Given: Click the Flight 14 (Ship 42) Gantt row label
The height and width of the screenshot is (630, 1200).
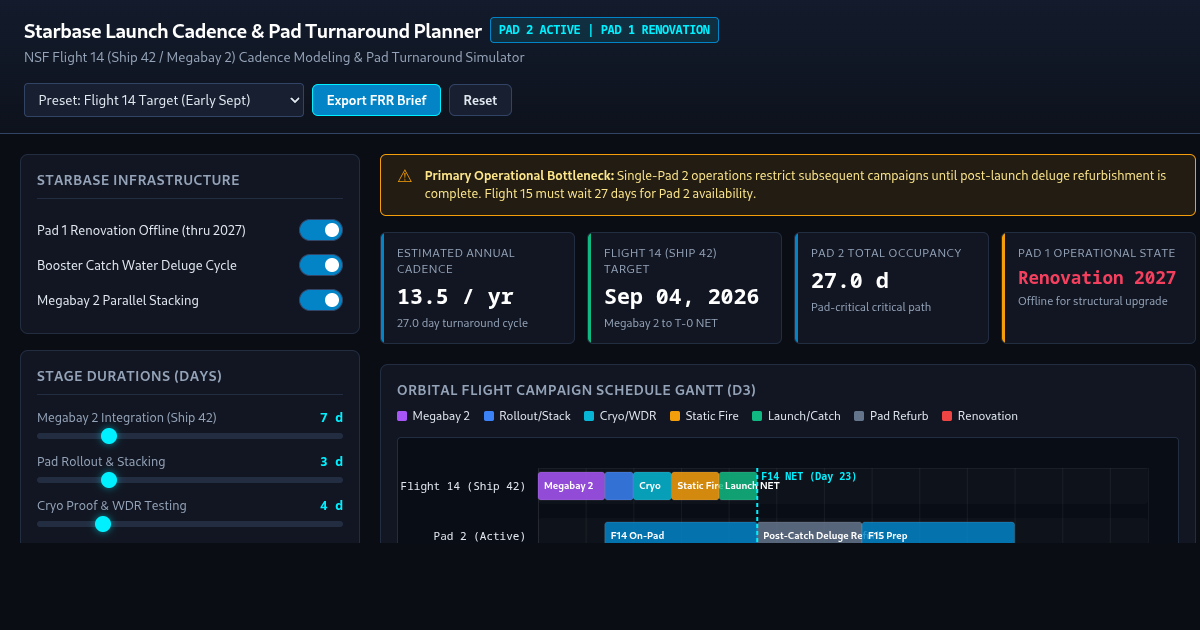Looking at the screenshot, I should [x=463, y=486].
